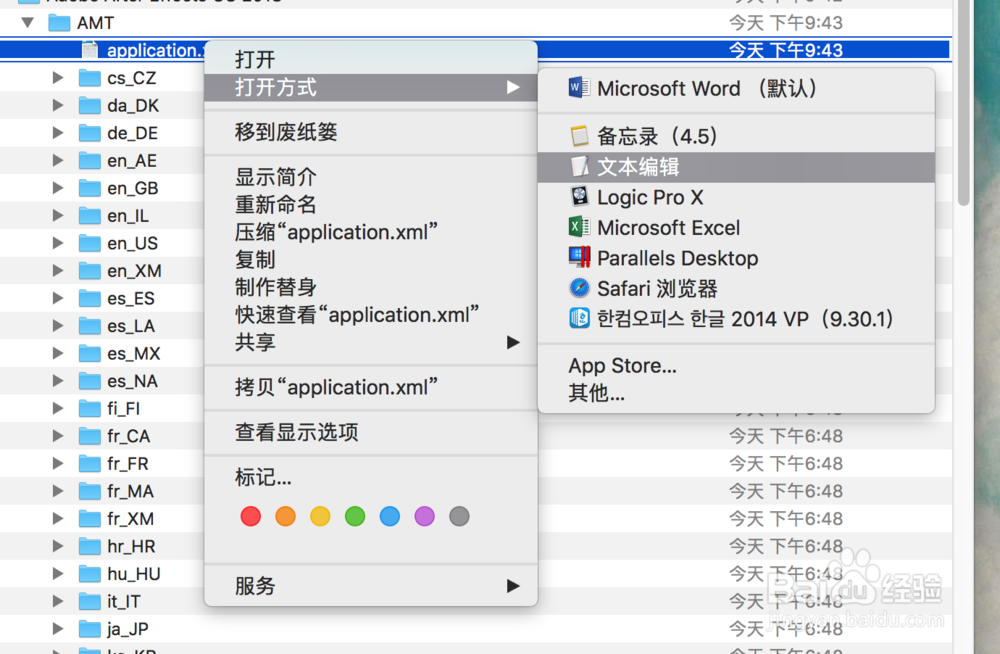Click the Hancom Office 한글 icon

coord(579,318)
